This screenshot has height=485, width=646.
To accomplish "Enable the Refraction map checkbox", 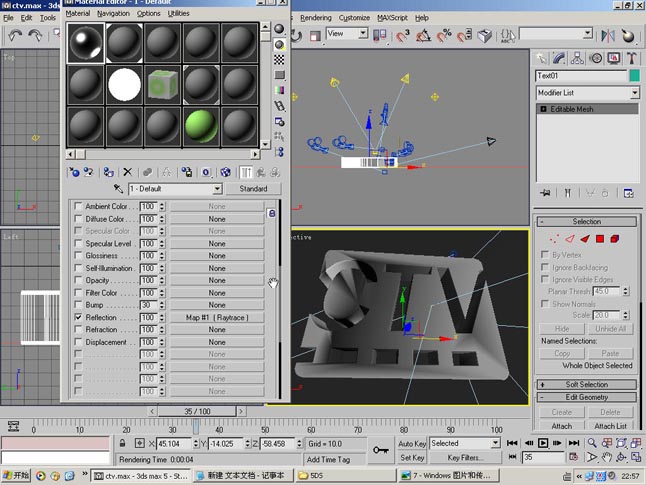I will click(x=78, y=329).
